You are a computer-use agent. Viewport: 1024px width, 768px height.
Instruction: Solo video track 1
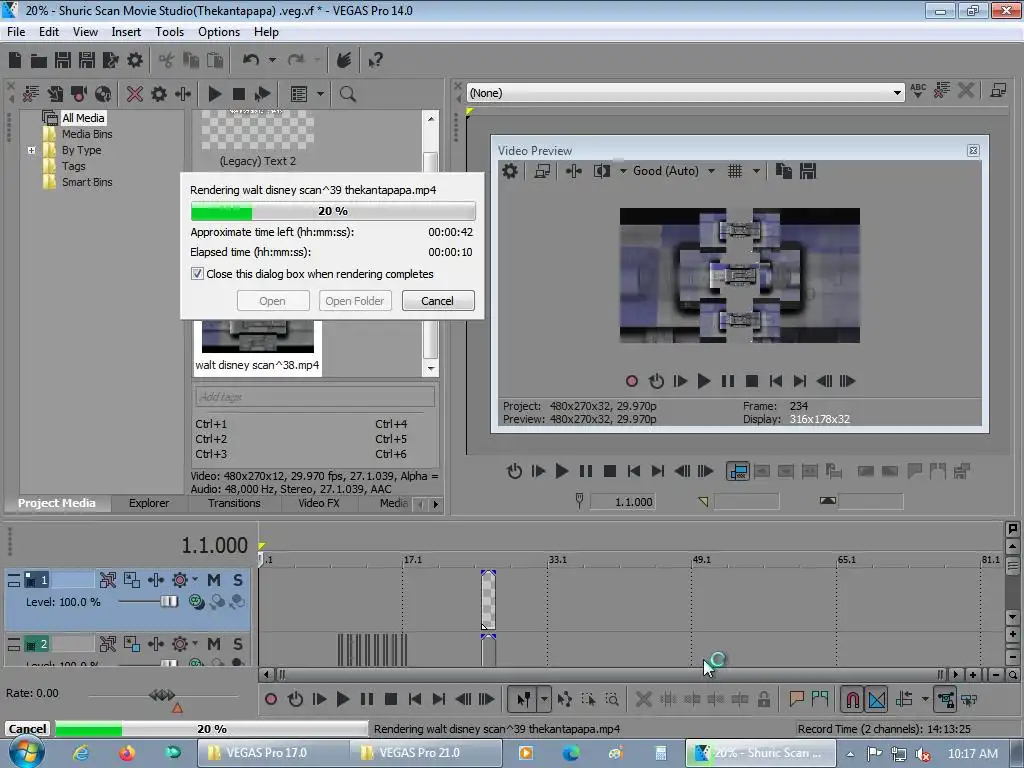tap(238, 579)
